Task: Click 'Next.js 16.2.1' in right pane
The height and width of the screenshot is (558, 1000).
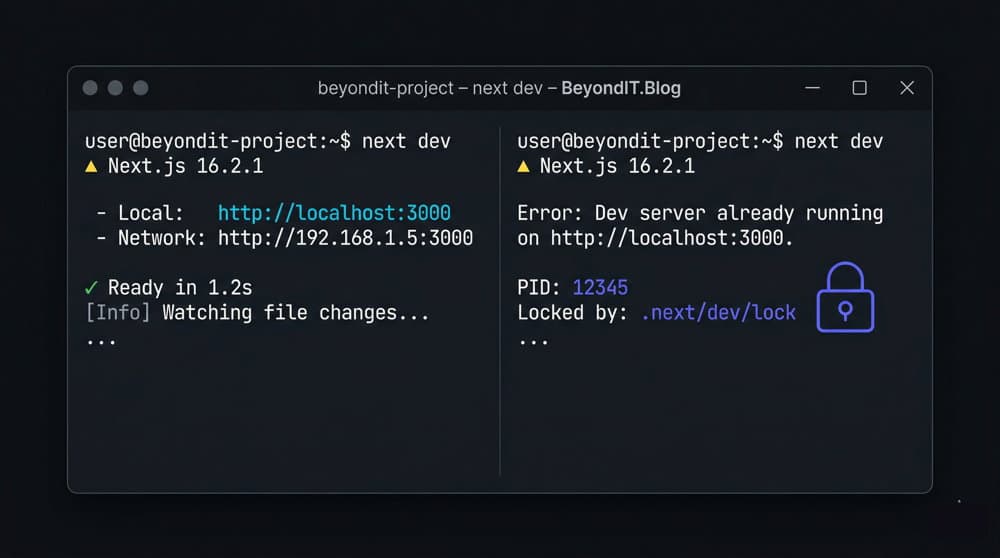Action: coord(617,166)
